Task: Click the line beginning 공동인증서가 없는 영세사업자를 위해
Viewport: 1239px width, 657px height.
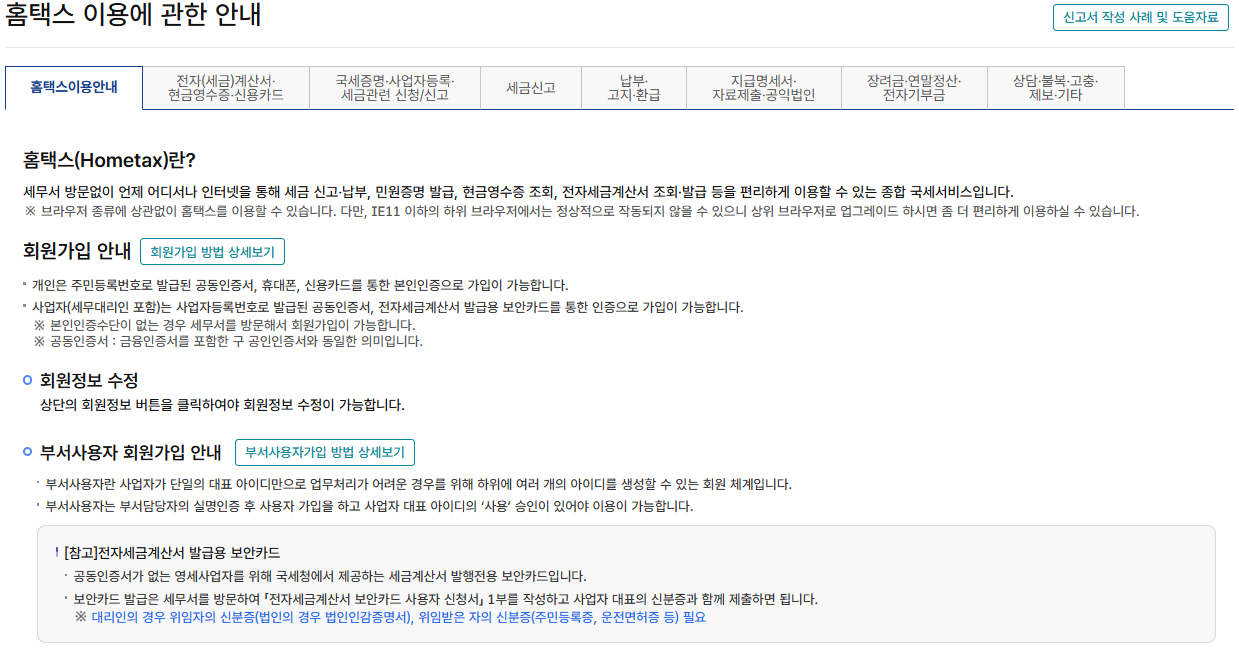Action: [x=330, y=577]
